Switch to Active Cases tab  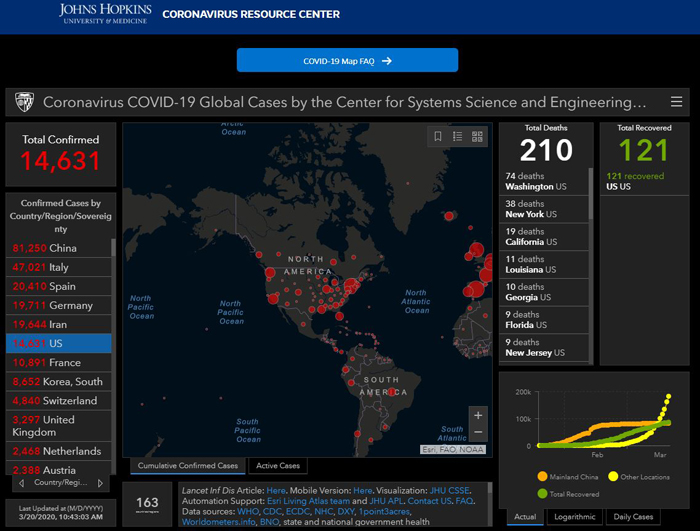(x=278, y=466)
